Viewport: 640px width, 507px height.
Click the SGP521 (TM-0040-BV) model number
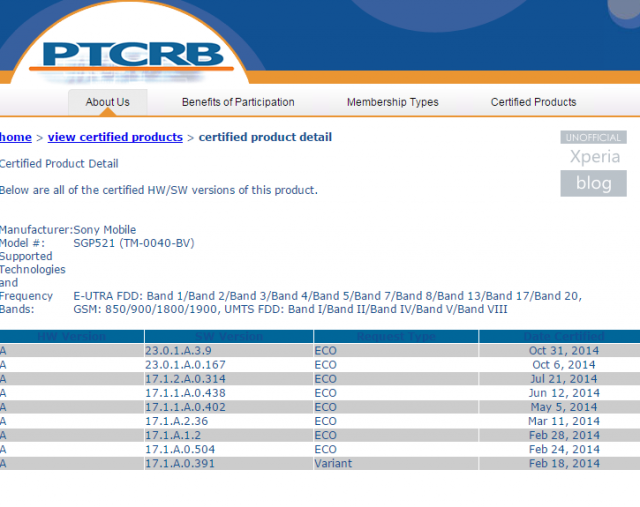(134, 243)
